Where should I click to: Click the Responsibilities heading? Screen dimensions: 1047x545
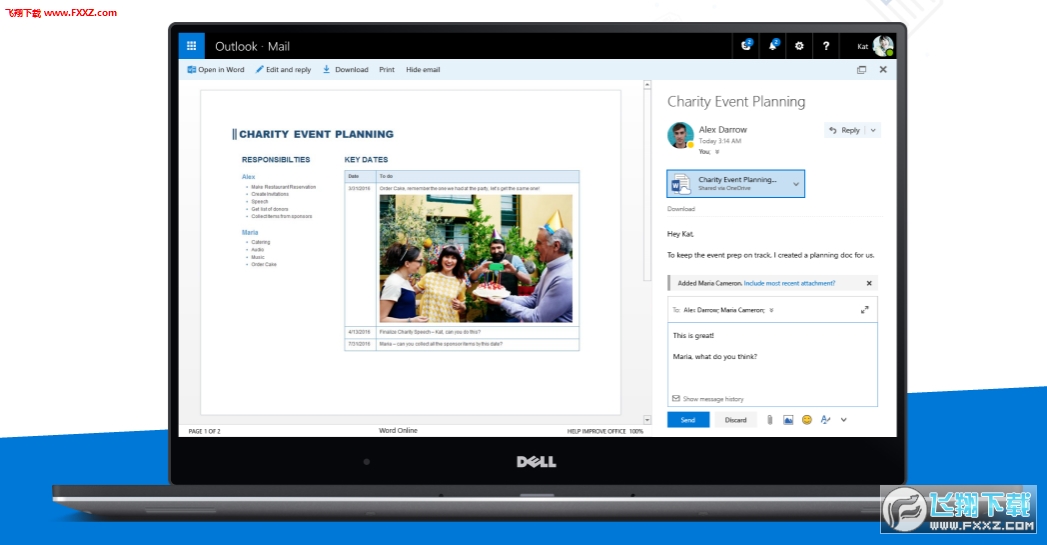coord(276,160)
